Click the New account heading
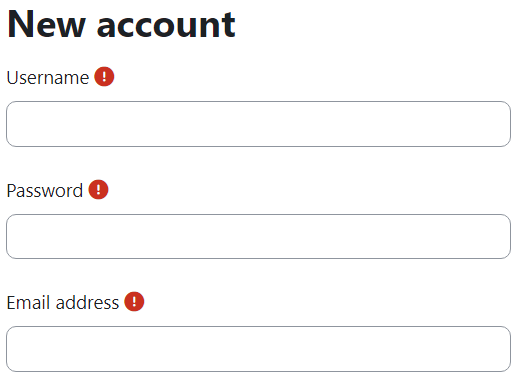521x380 pixels. point(121,24)
